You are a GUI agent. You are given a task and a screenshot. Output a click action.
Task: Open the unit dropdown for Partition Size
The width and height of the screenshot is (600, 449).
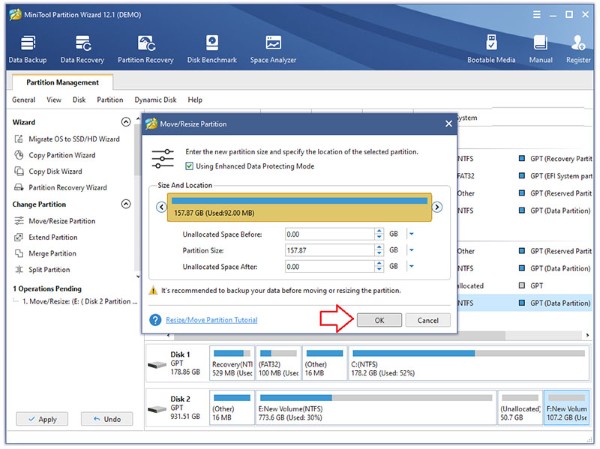[411, 251]
